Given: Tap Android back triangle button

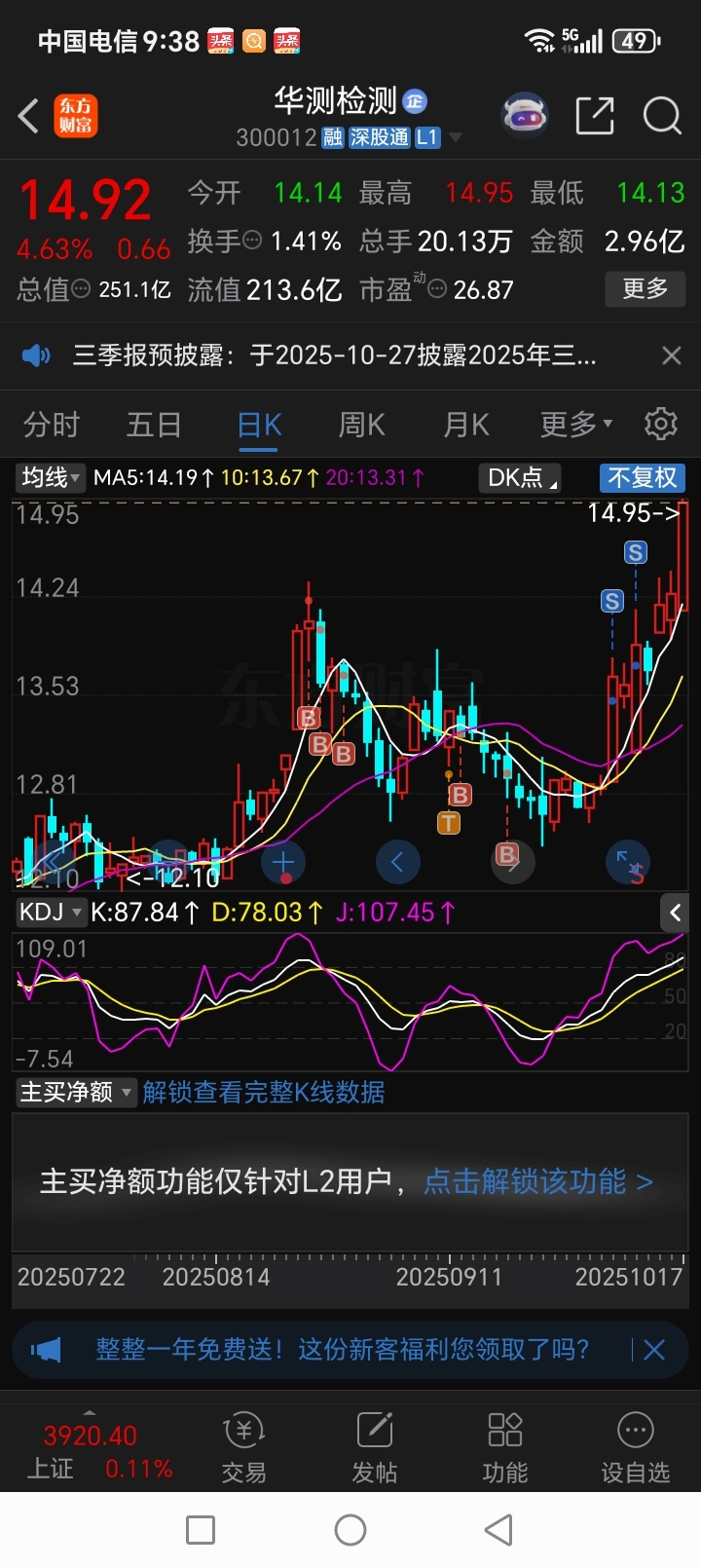Looking at the screenshot, I should pyautogui.click(x=499, y=1530).
